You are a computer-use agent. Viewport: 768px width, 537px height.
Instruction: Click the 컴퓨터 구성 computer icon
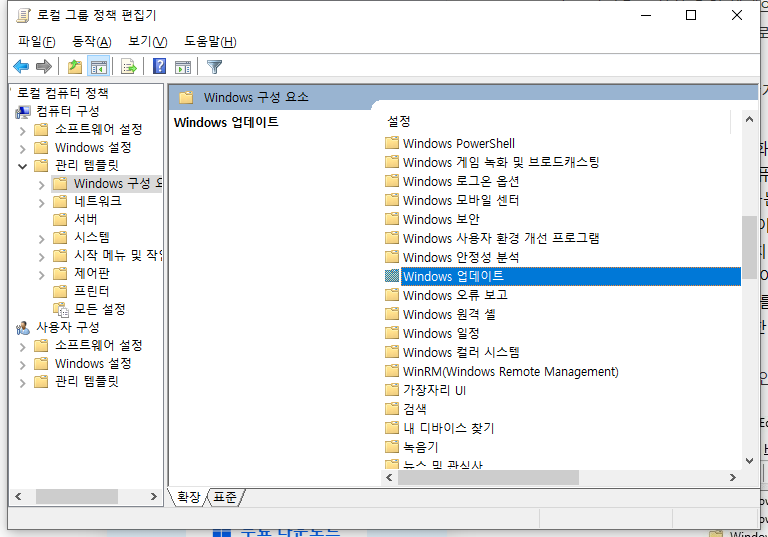click(23, 112)
